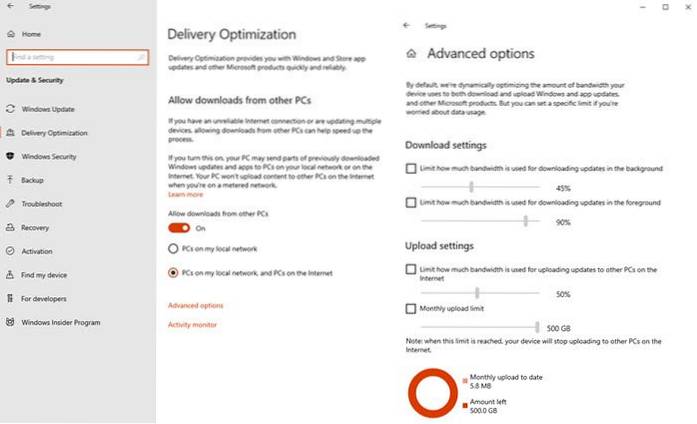
Task: Go back using the Advanced options back arrow
Action: tap(406, 24)
